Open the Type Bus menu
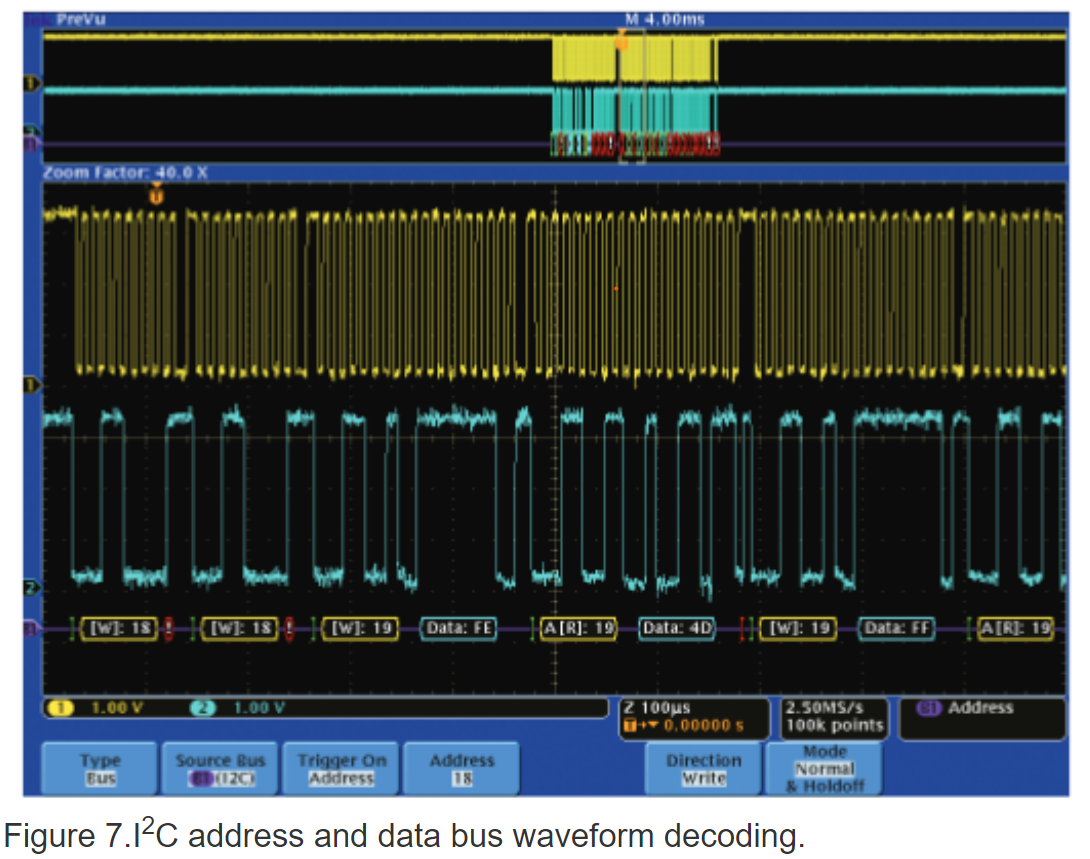Image resolution: width=1090 pixels, height=859 pixels. coord(100,769)
